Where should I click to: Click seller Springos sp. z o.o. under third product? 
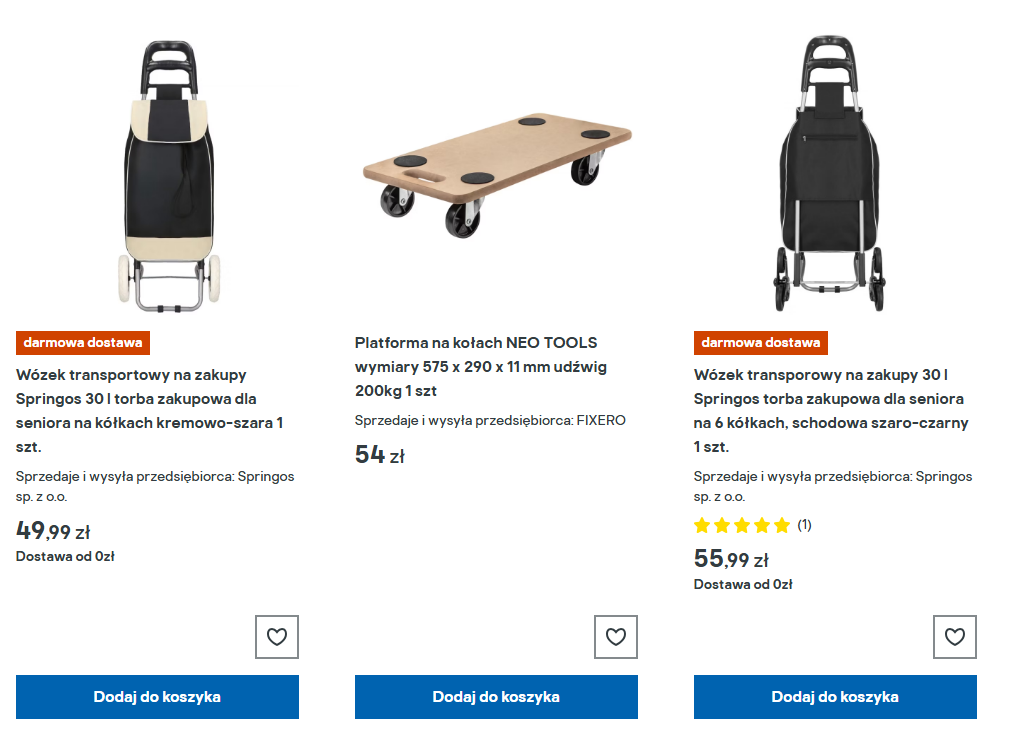coord(833,486)
